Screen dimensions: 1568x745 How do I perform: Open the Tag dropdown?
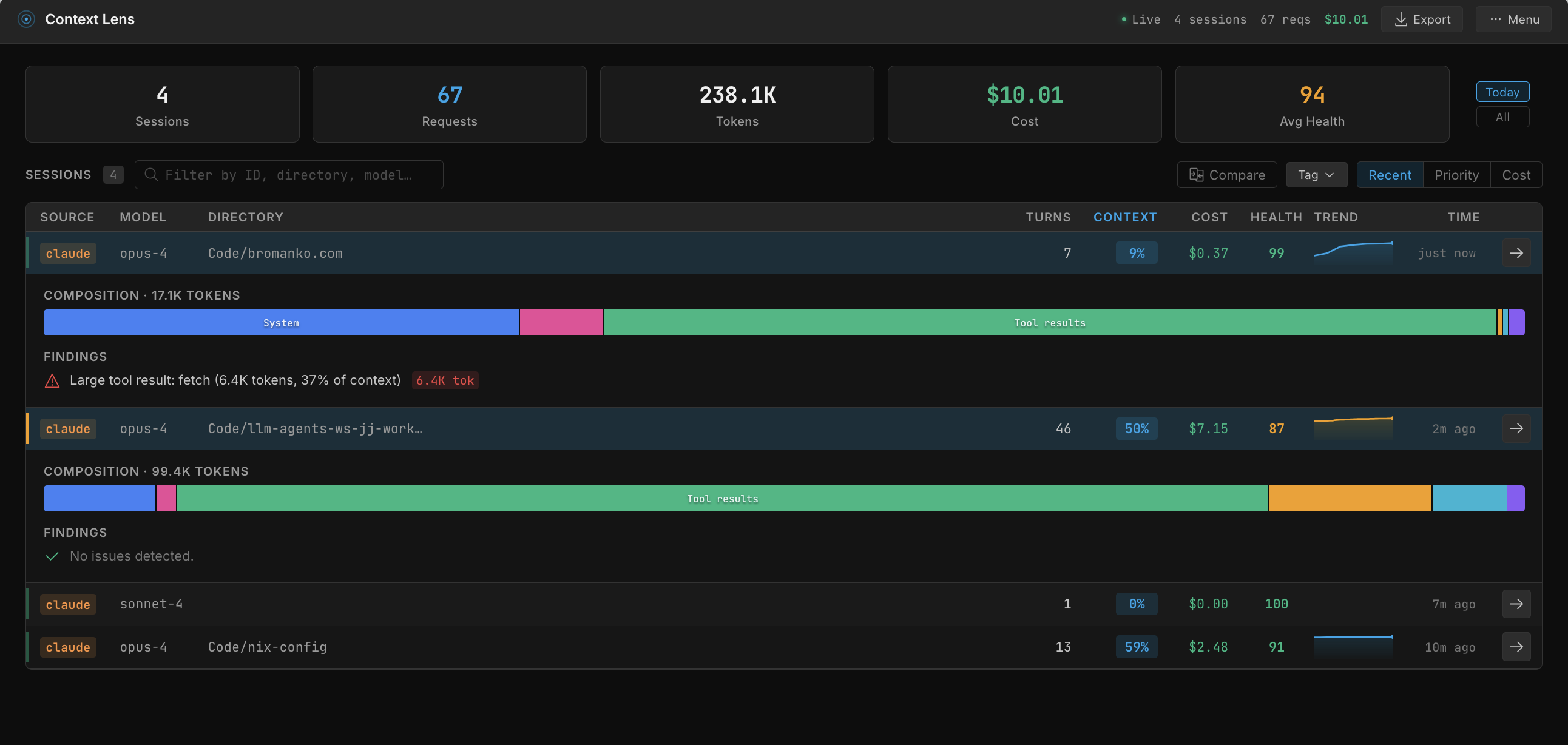click(x=1316, y=175)
